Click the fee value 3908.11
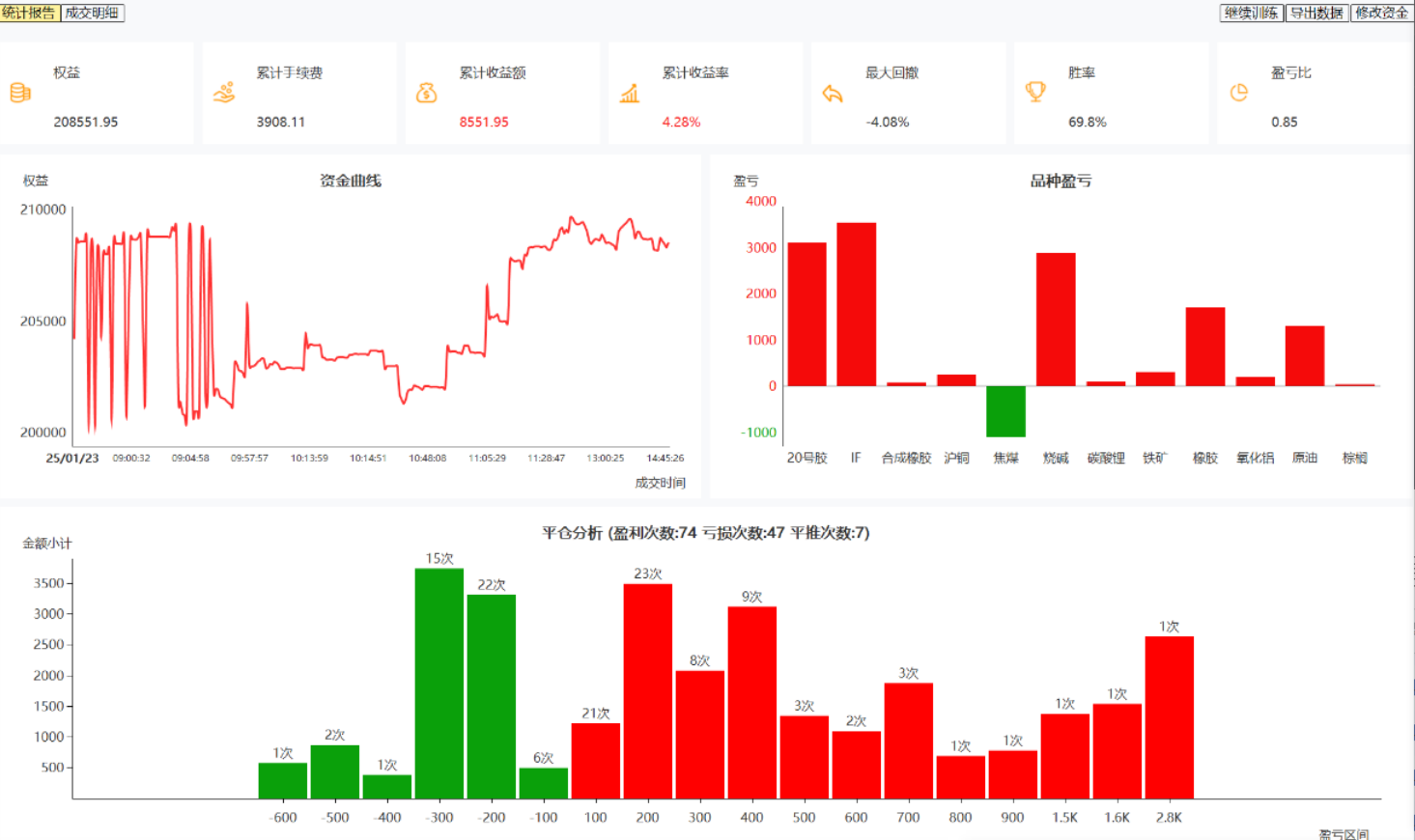Viewport: 1415px width, 840px height. (281, 122)
